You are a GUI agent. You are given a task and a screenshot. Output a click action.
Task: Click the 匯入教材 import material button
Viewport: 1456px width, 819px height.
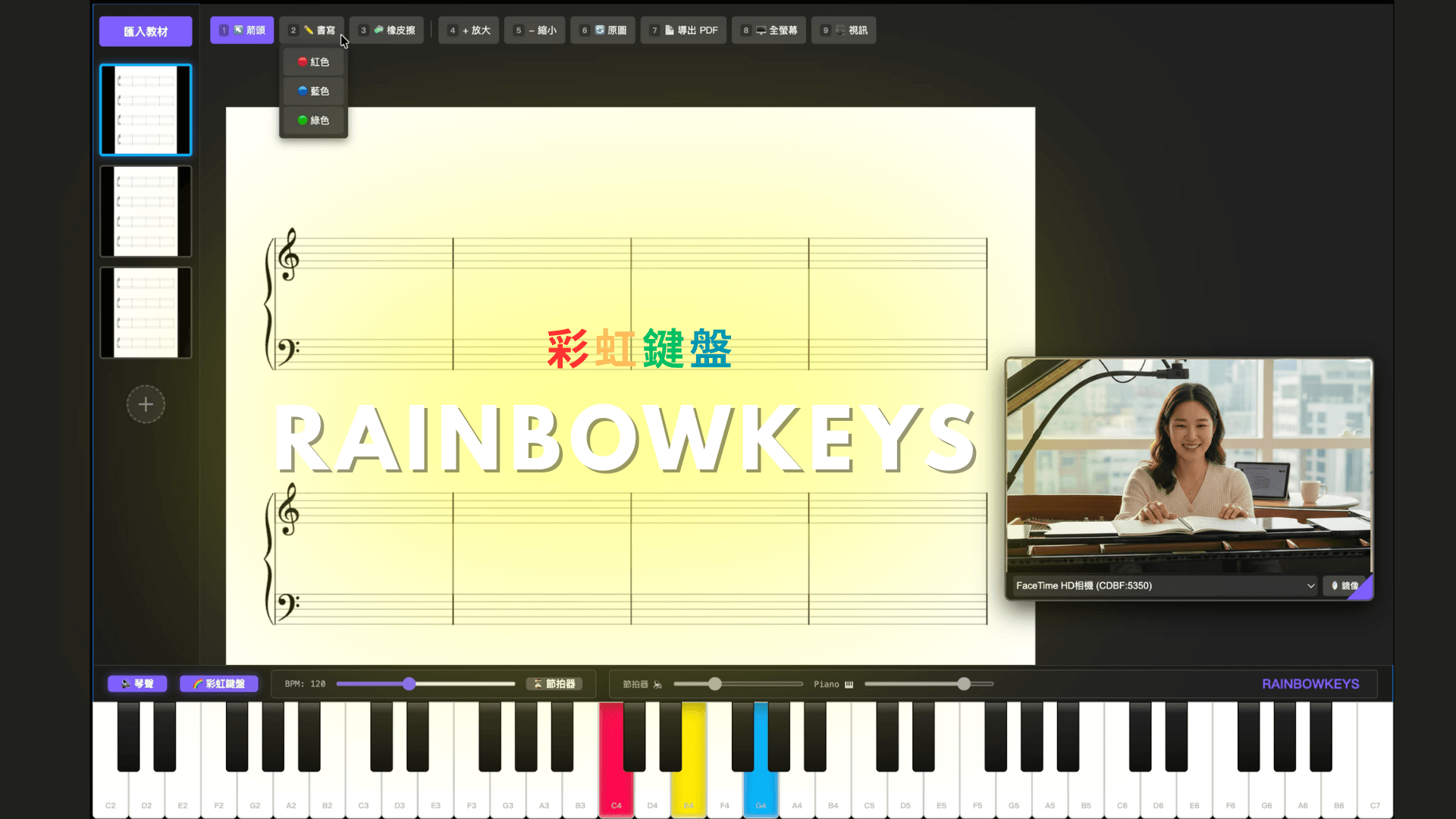tap(146, 32)
